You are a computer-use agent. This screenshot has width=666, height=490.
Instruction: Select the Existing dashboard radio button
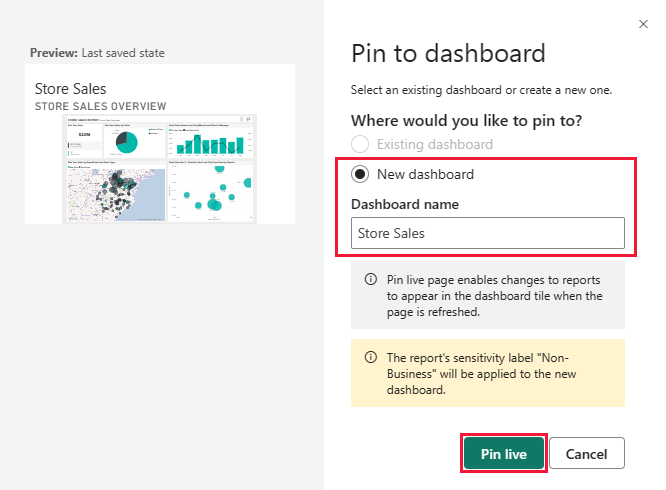(361, 145)
